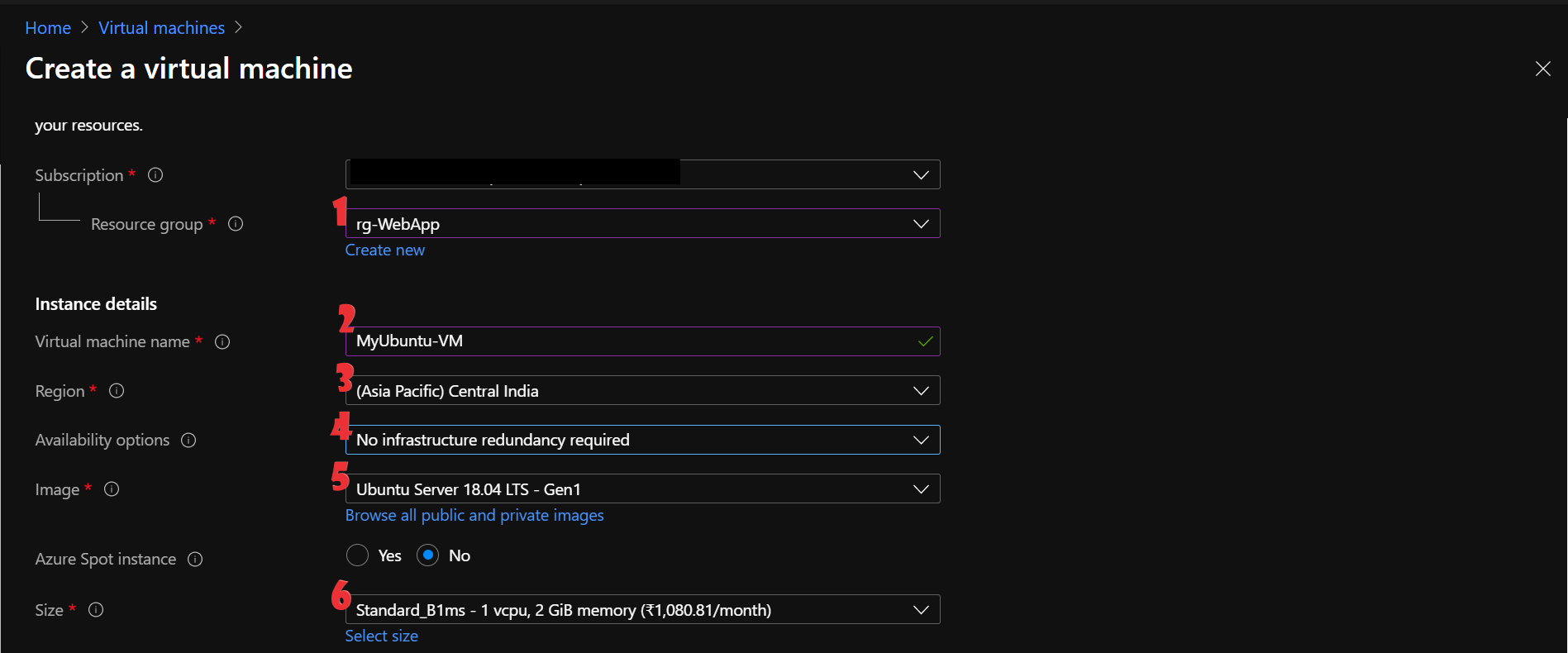Click the MyUbuntu-VM name input field

tap(628, 341)
